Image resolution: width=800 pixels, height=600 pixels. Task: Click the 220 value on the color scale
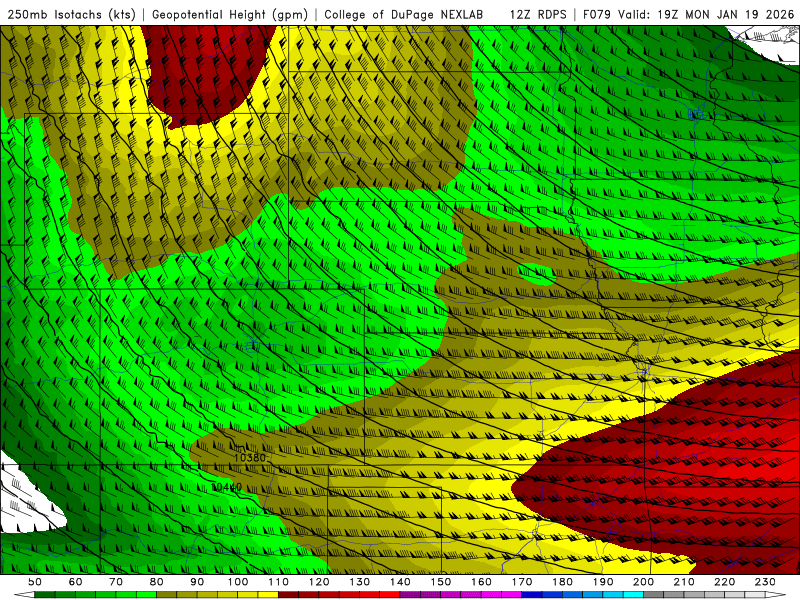[x=724, y=582]
